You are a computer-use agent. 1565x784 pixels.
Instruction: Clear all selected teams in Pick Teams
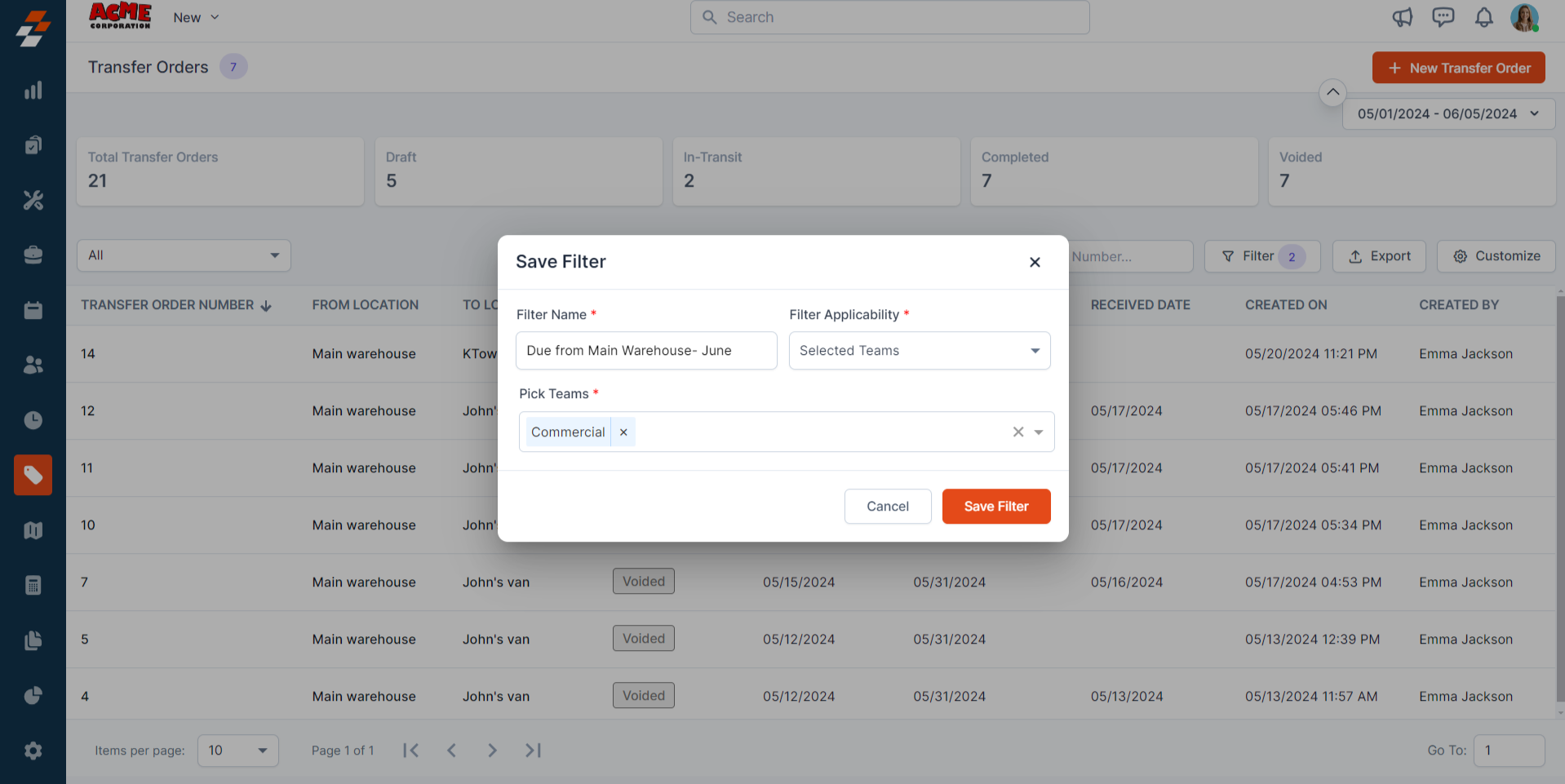pos(1017,432)
